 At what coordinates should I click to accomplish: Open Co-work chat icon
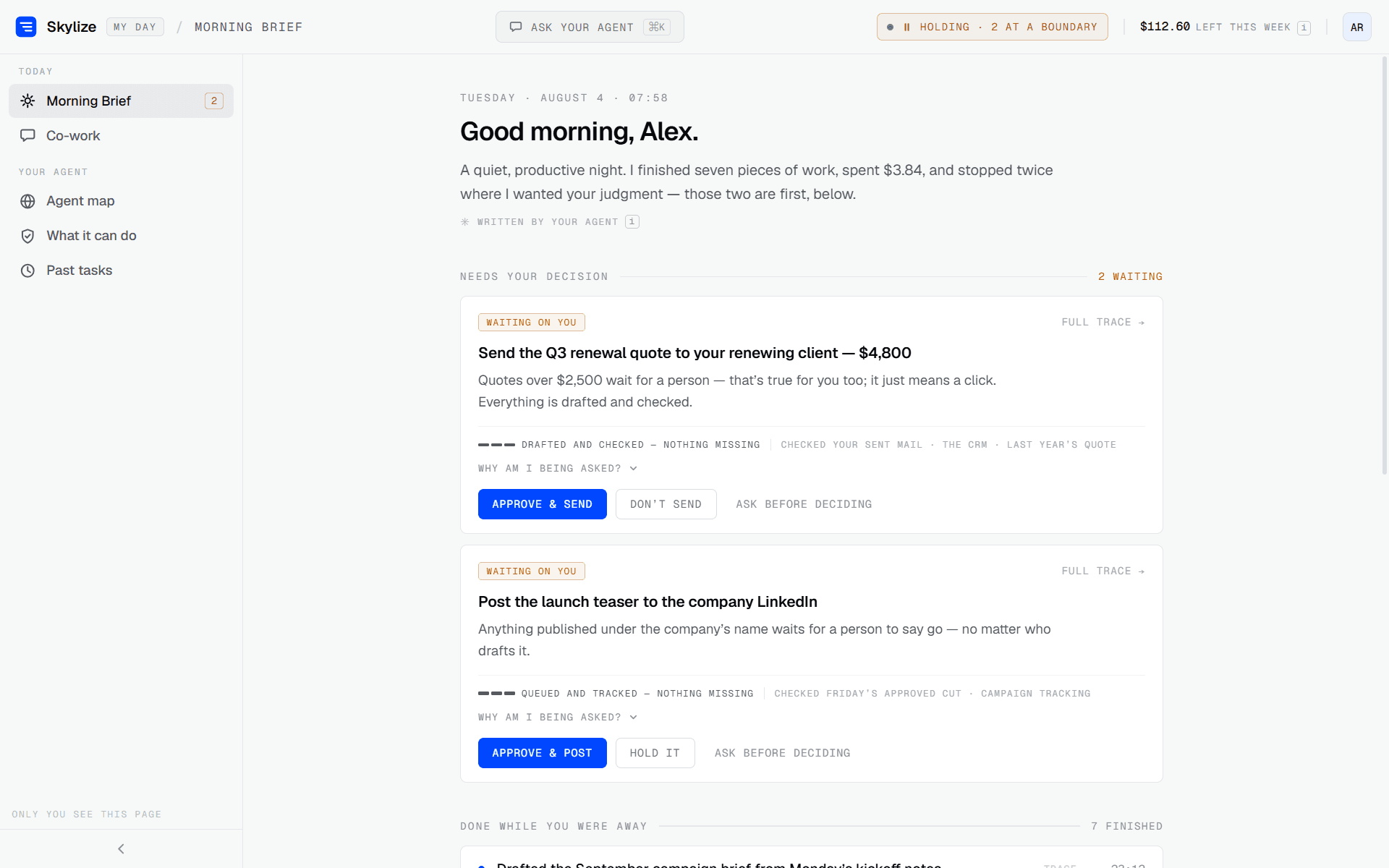point(27,135)
